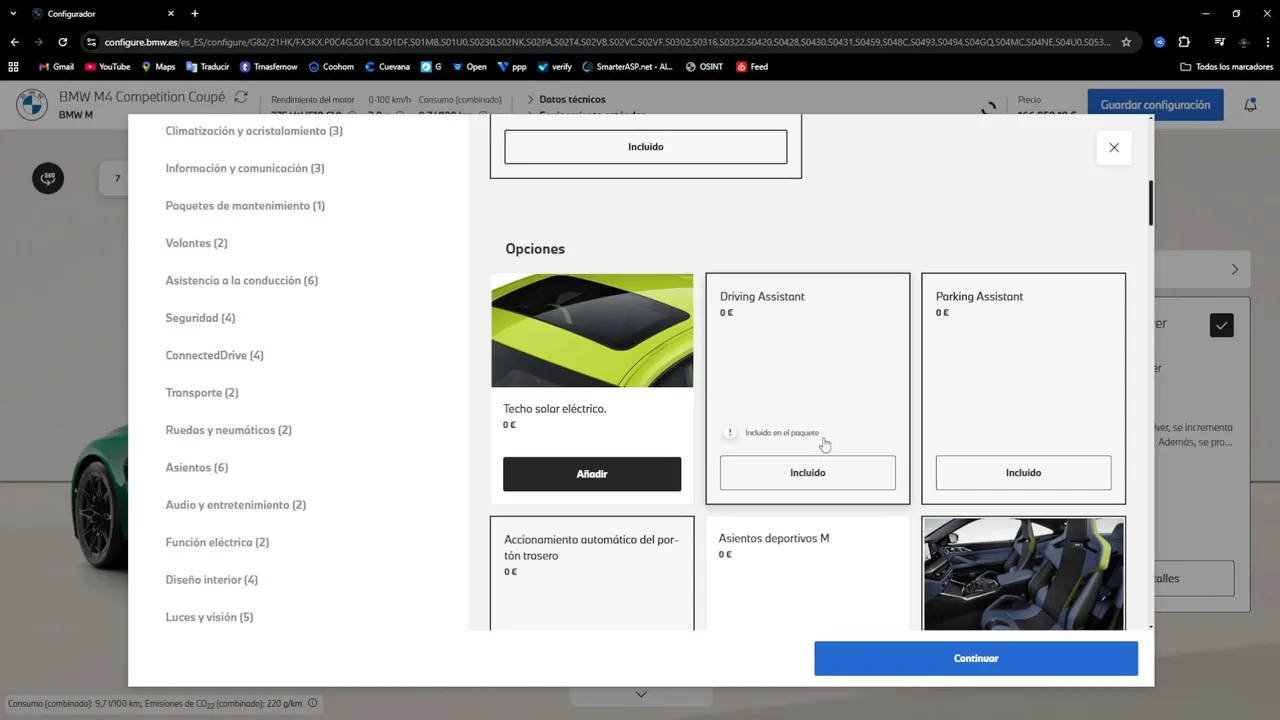Select Transporte category
The width and height of the screenshot is (1280, 720).
point(202,393)
